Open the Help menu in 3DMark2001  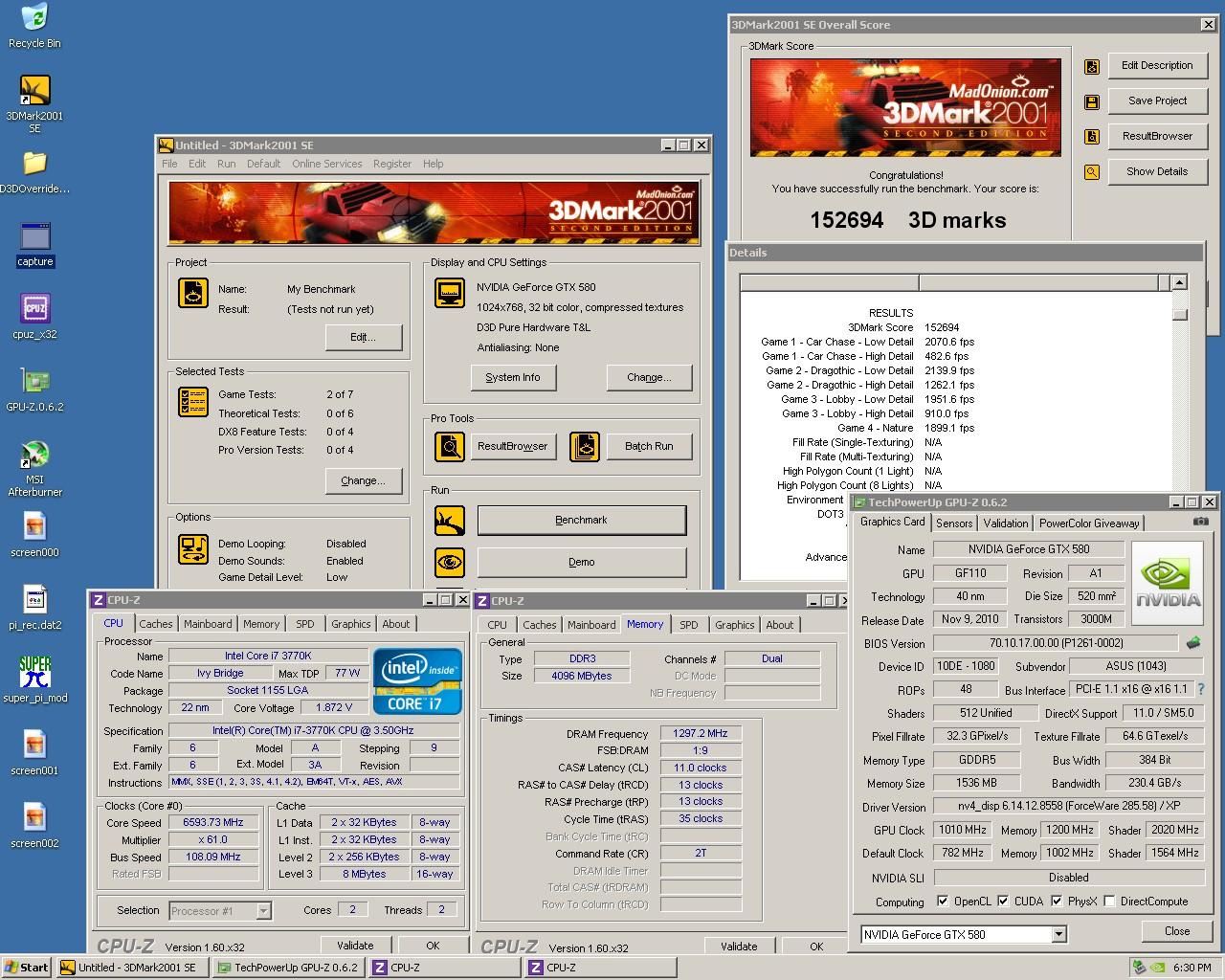pos(434,164)
